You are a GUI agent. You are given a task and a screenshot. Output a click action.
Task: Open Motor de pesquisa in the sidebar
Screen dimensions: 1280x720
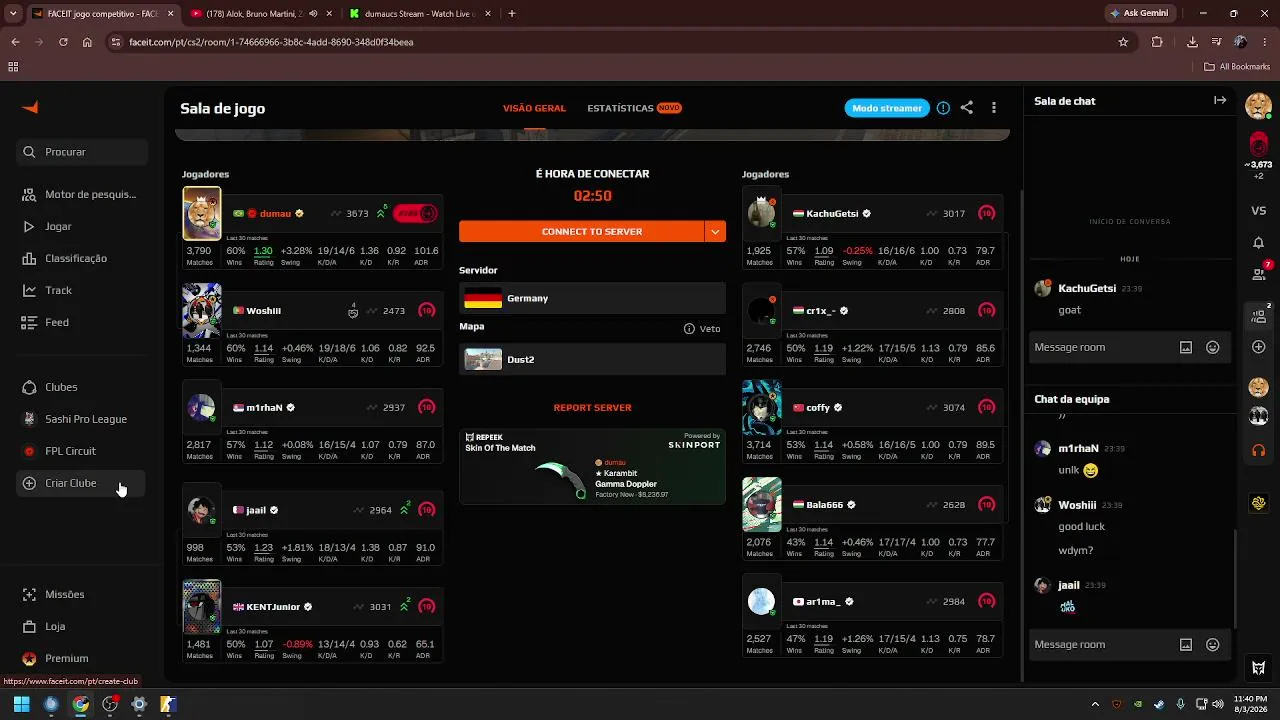[82, 194]
